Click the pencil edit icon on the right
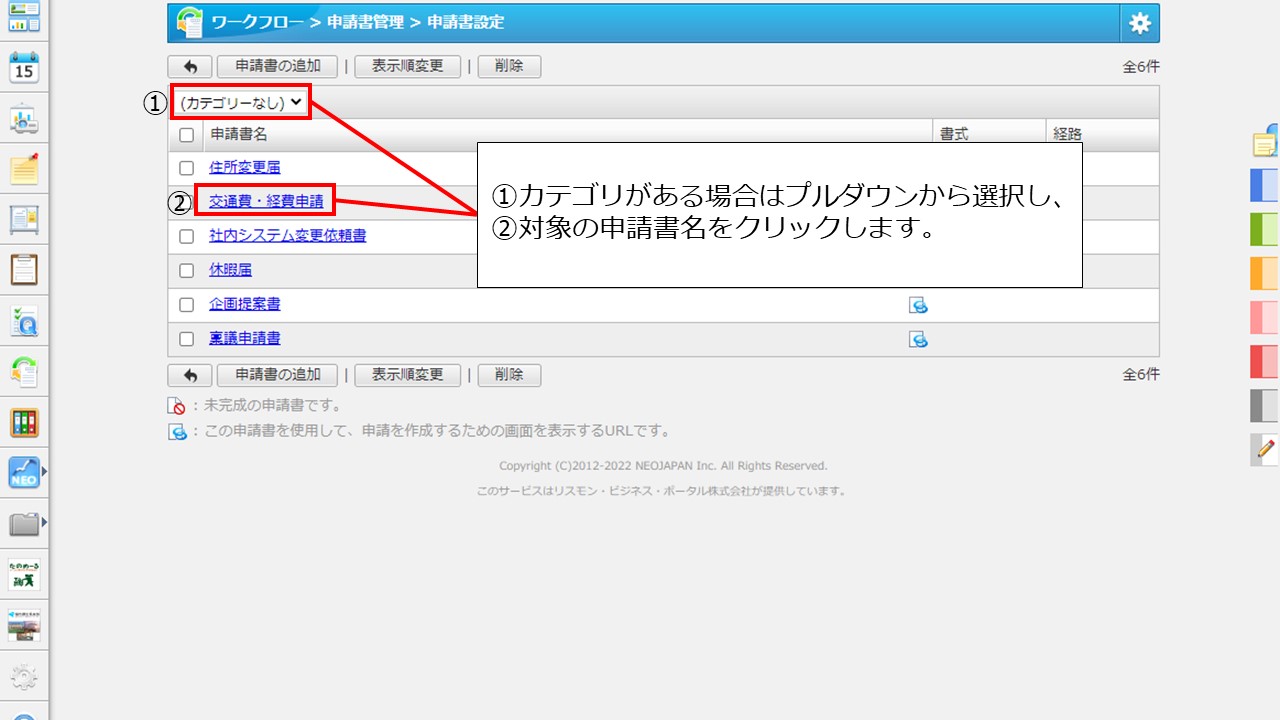 click(1264, 450)
